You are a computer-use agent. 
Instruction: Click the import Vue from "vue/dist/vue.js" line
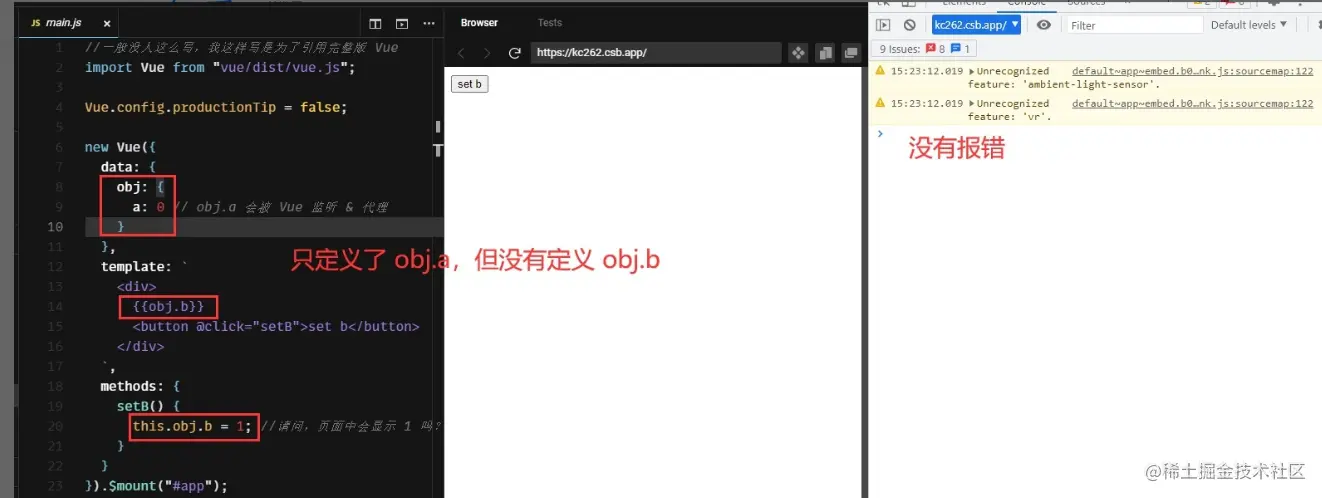tap(220, 67)
